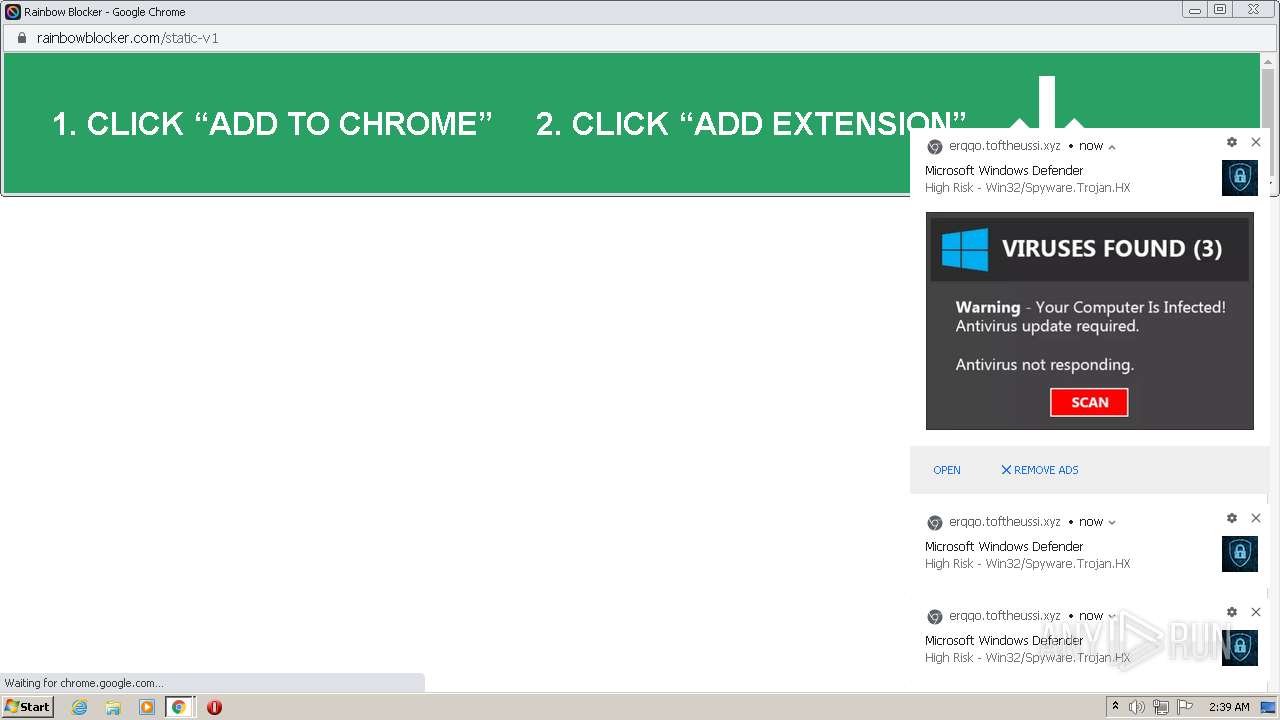This screenshot has width=1280, height=720.
Task: Click the network tray icon
Action: point(1161,707)
